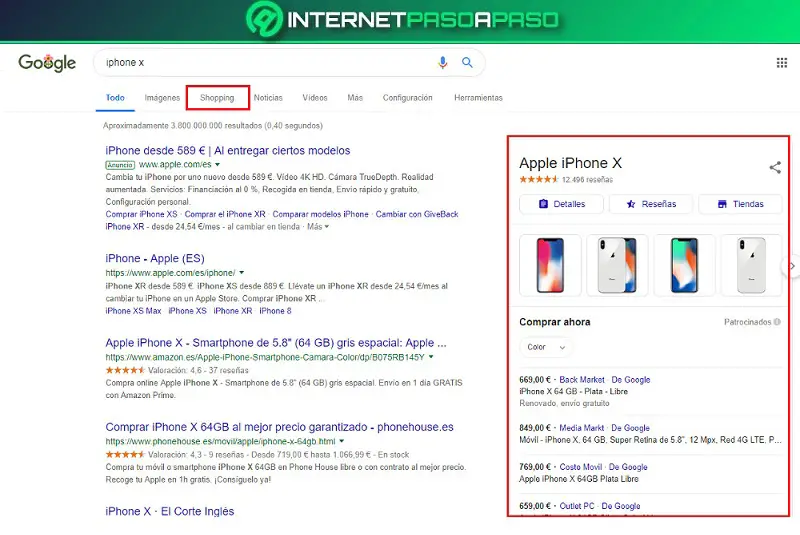Click the magnifier search icon
The width and height of the screenshot is (800, 535).
[x=467, y=62]
